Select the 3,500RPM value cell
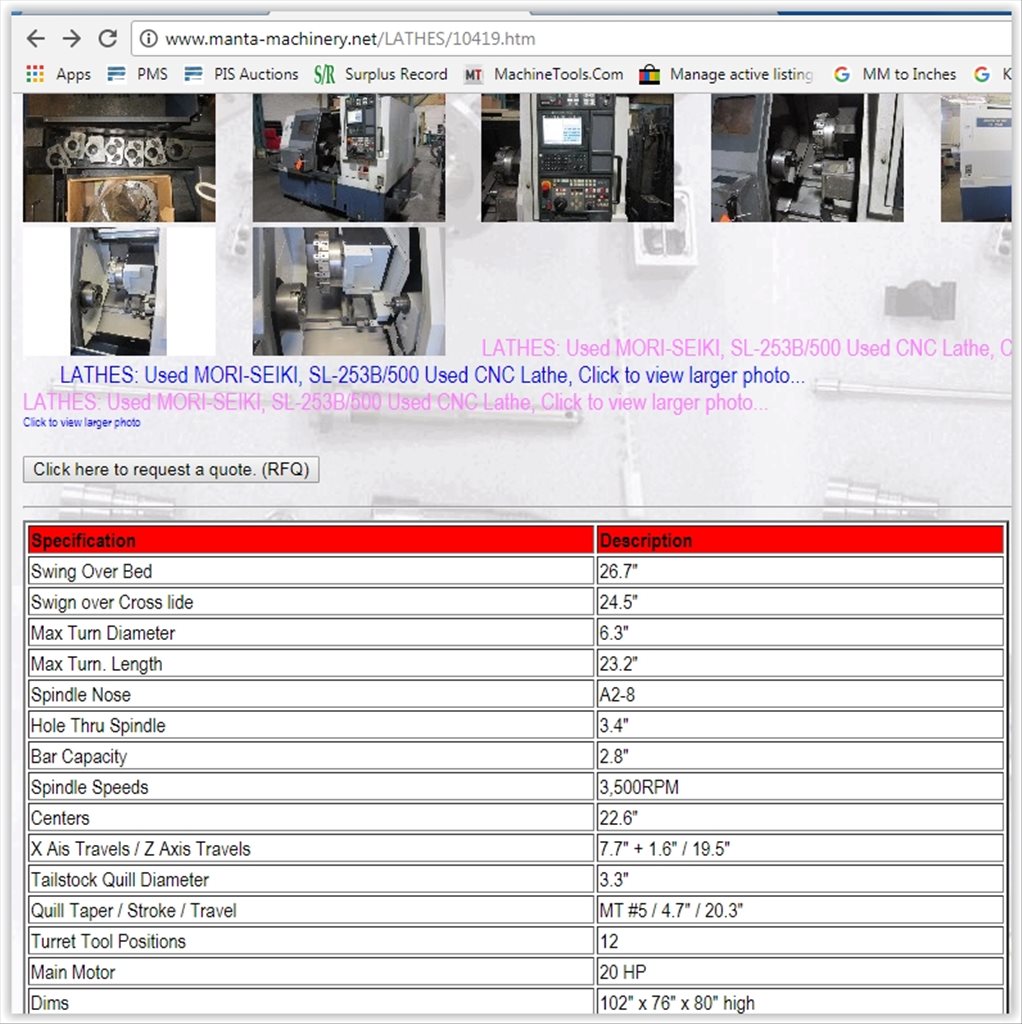Screen dimensions: 1022x1024 [800, 787]
